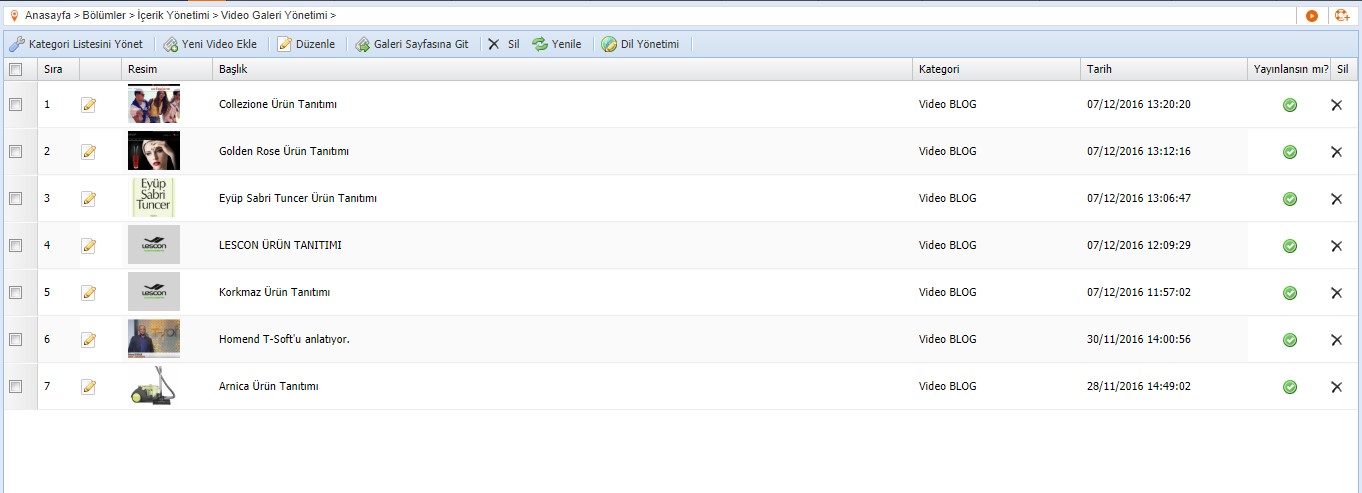The height and width of the screenshot is (493, 1362).
Task: Open Bölümler in breadcrumb
Action: (103, 15)
